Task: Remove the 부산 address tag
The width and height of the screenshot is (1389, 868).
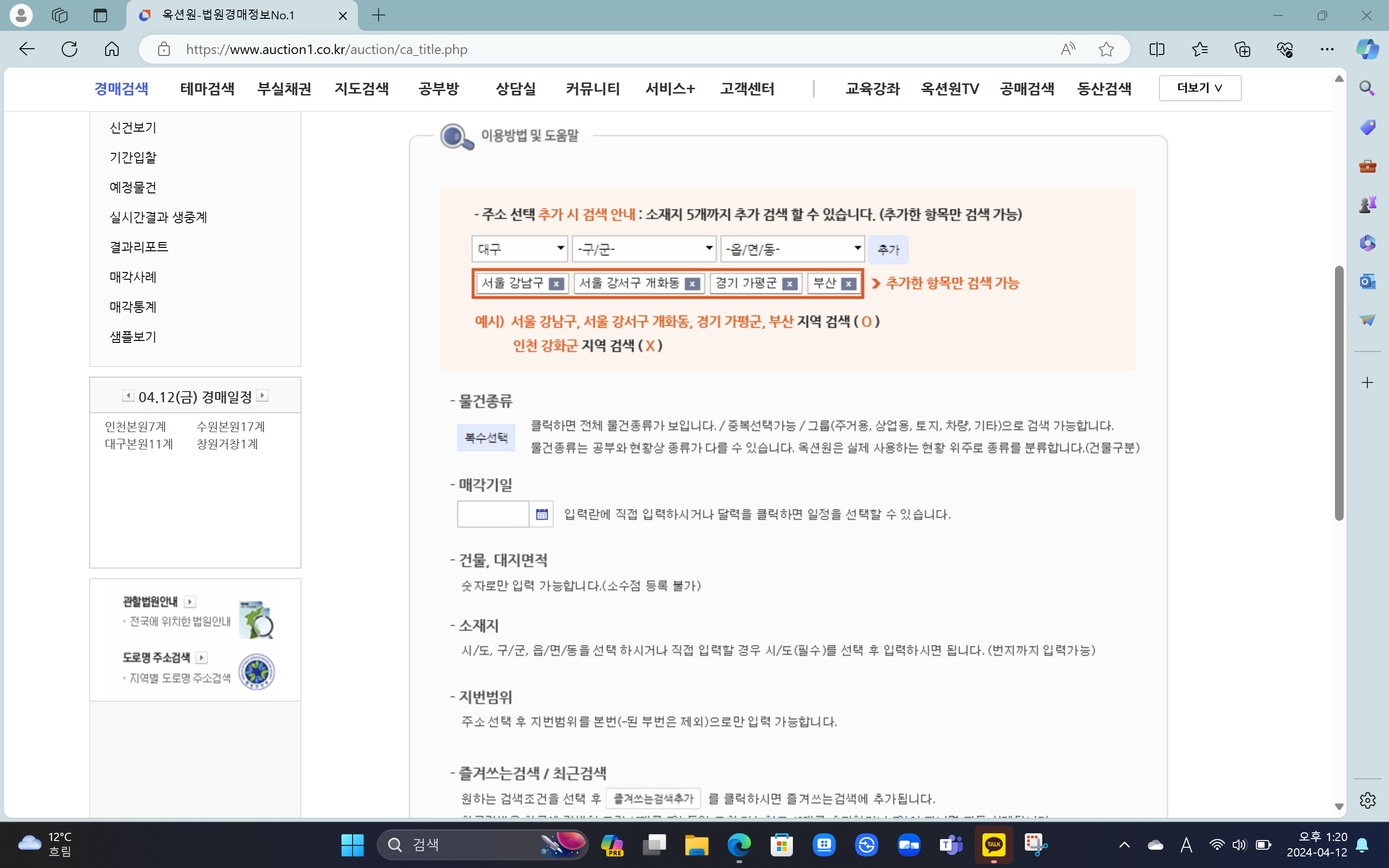Action: (848, 284)
